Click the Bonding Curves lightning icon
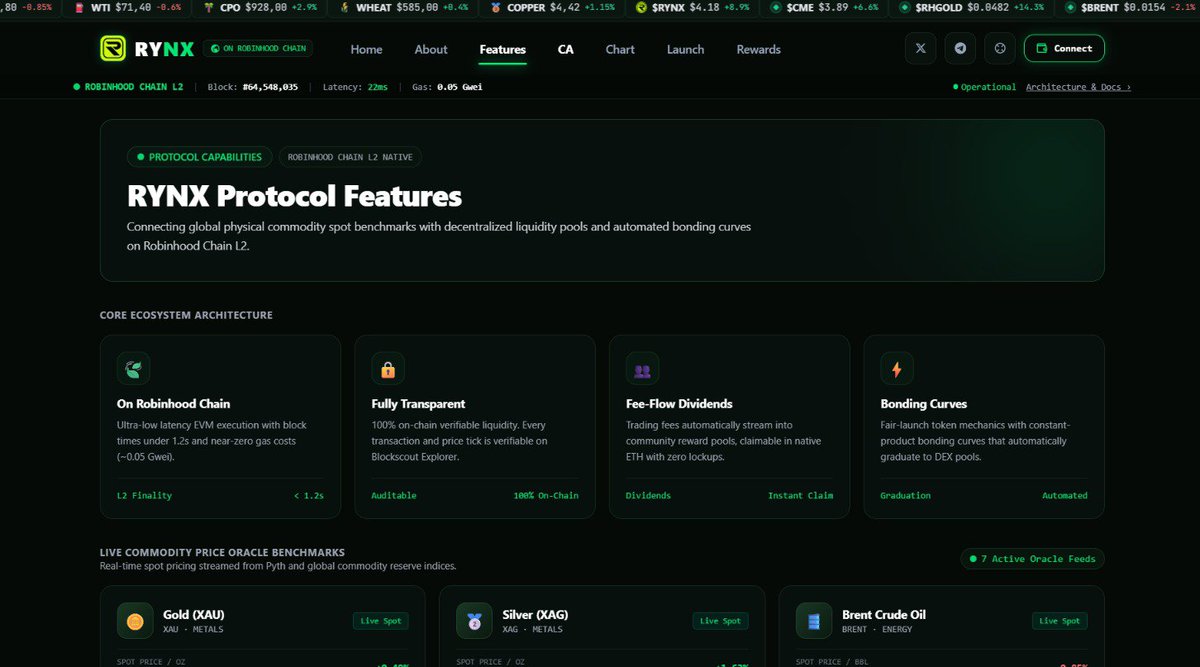 [x=897, y=369]
